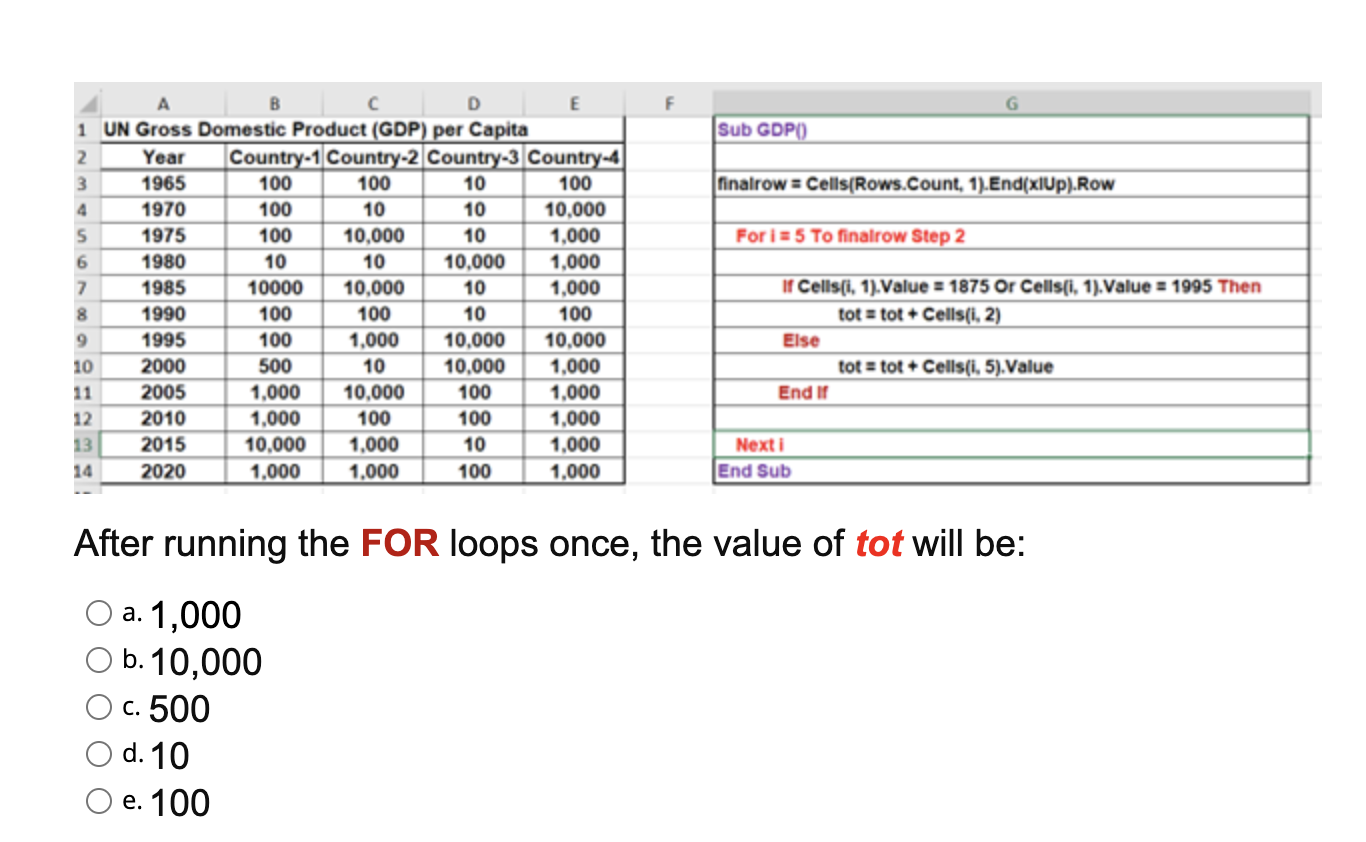The width and height of the screenshot is (1366, 842).
Task: Click the 'Country-3' header cell
Action: click(x=474, y=158)
